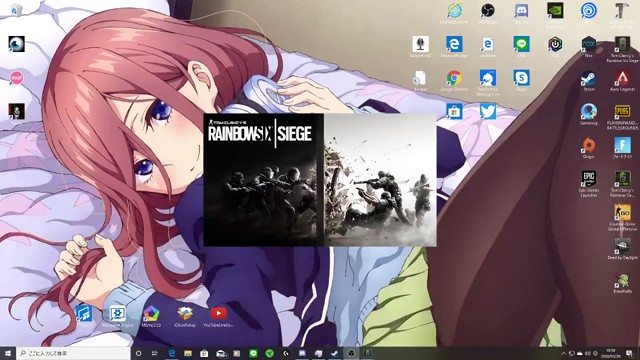This screenshot has height=360, width=640.
Task: Select PLAYERUNKNOWN'S BATTLEGROUNDS desktop icon
Action: point(622,112)
